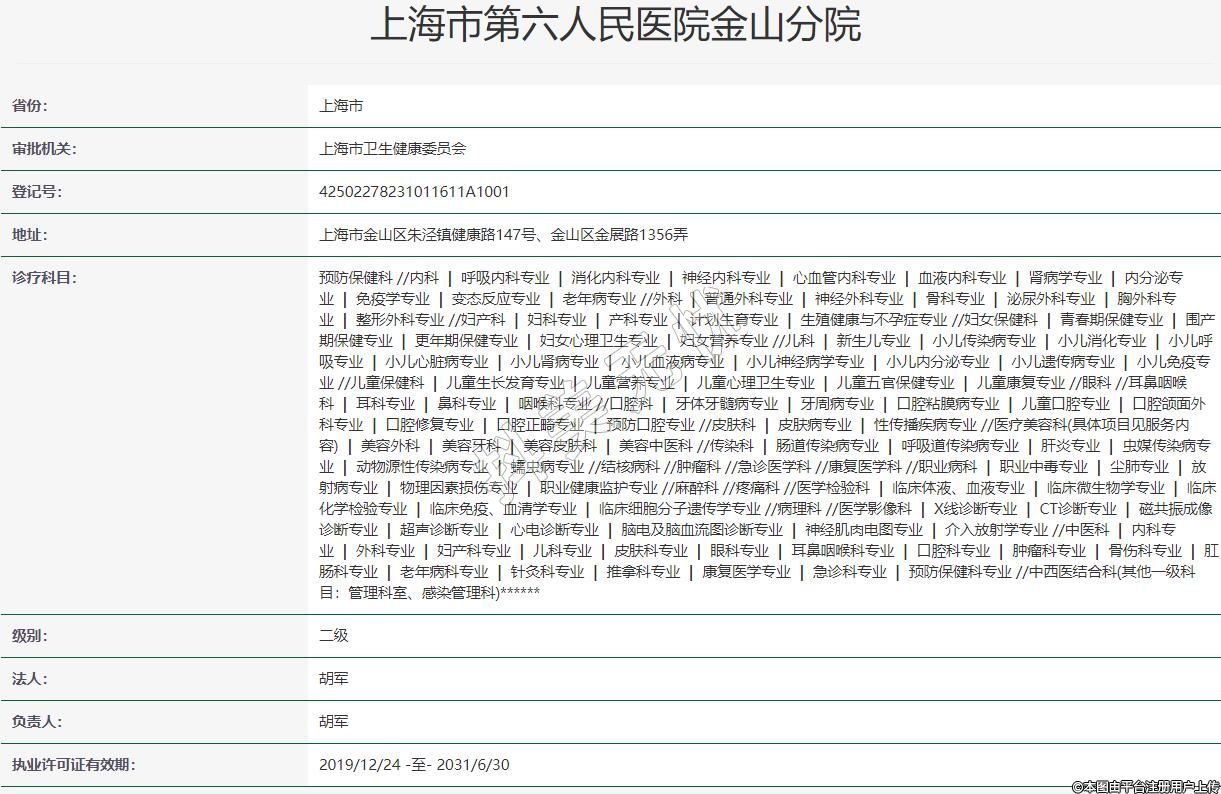
Task: Click the hospital title 上海市第六人民医院金山分院
Action: 615,25
